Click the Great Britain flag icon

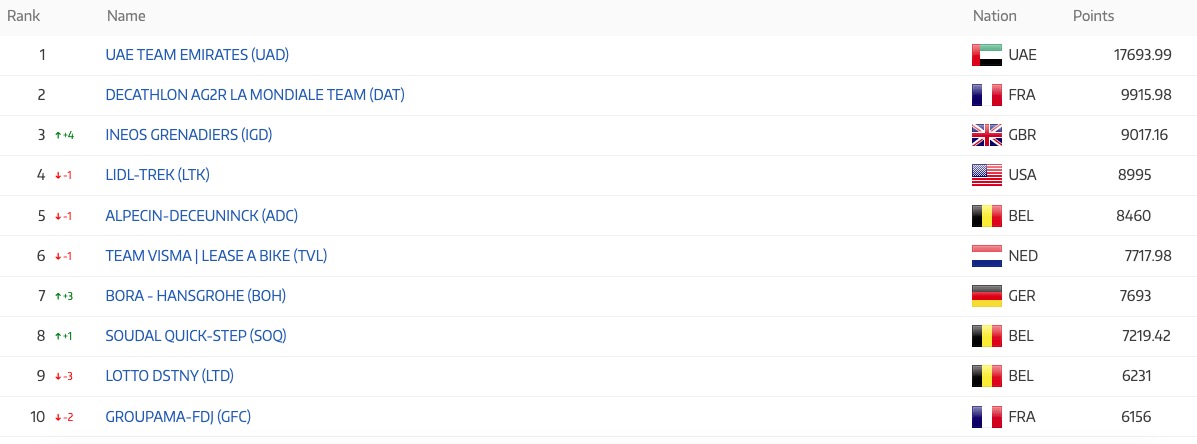986,135
